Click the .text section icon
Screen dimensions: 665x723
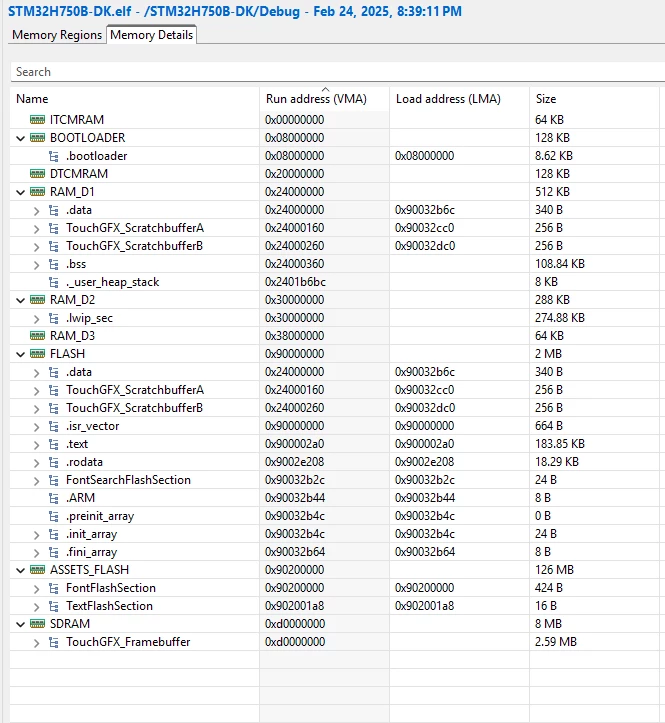click(x=53, y=444)
